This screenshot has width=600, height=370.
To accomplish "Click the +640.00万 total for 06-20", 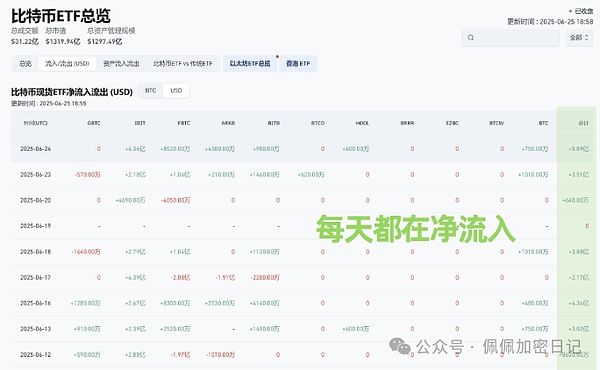I will point(575,200).
